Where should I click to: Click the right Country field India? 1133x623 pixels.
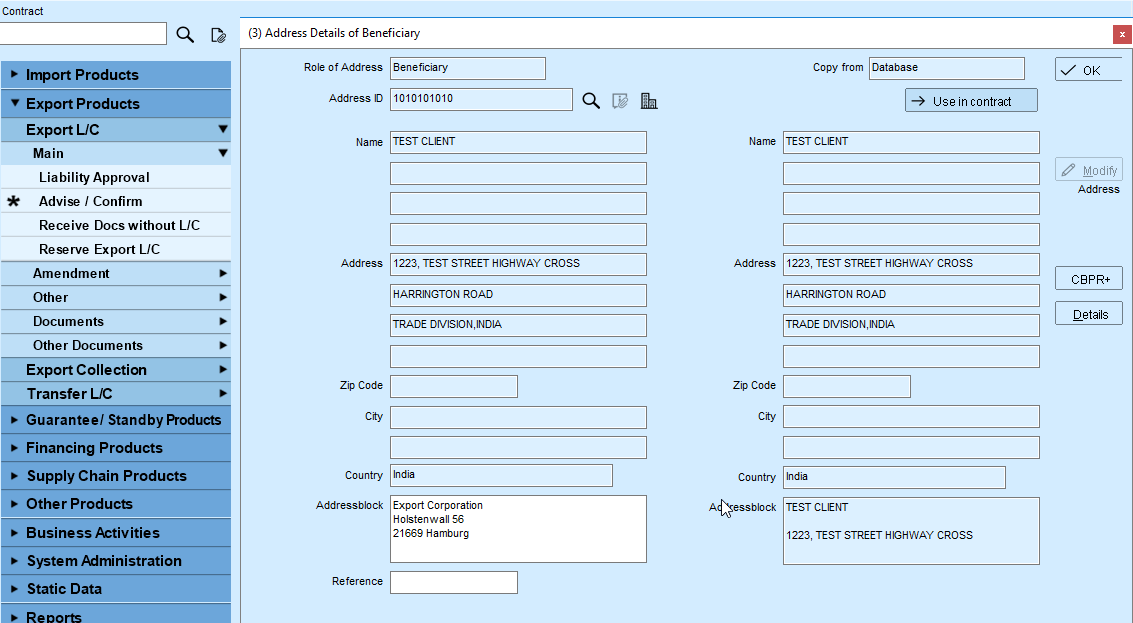click(894, 477)
